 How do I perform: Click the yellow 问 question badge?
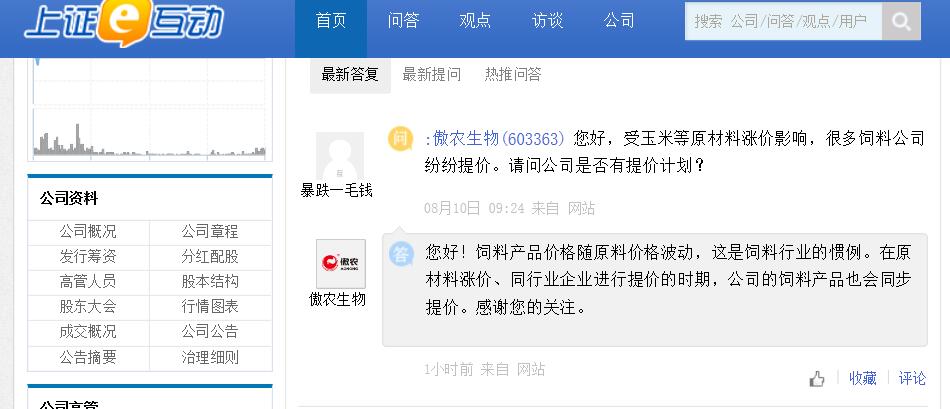click(401, 139)
